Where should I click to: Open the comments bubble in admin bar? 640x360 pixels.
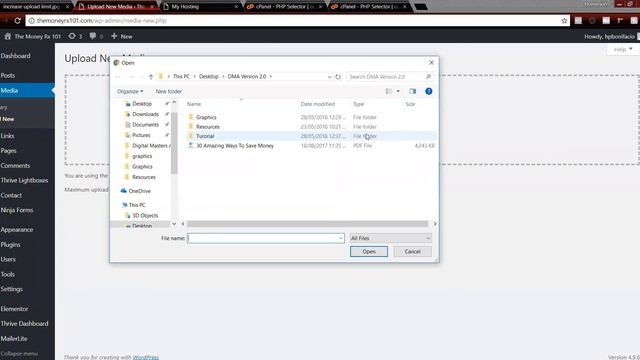[x=96, y=36]
